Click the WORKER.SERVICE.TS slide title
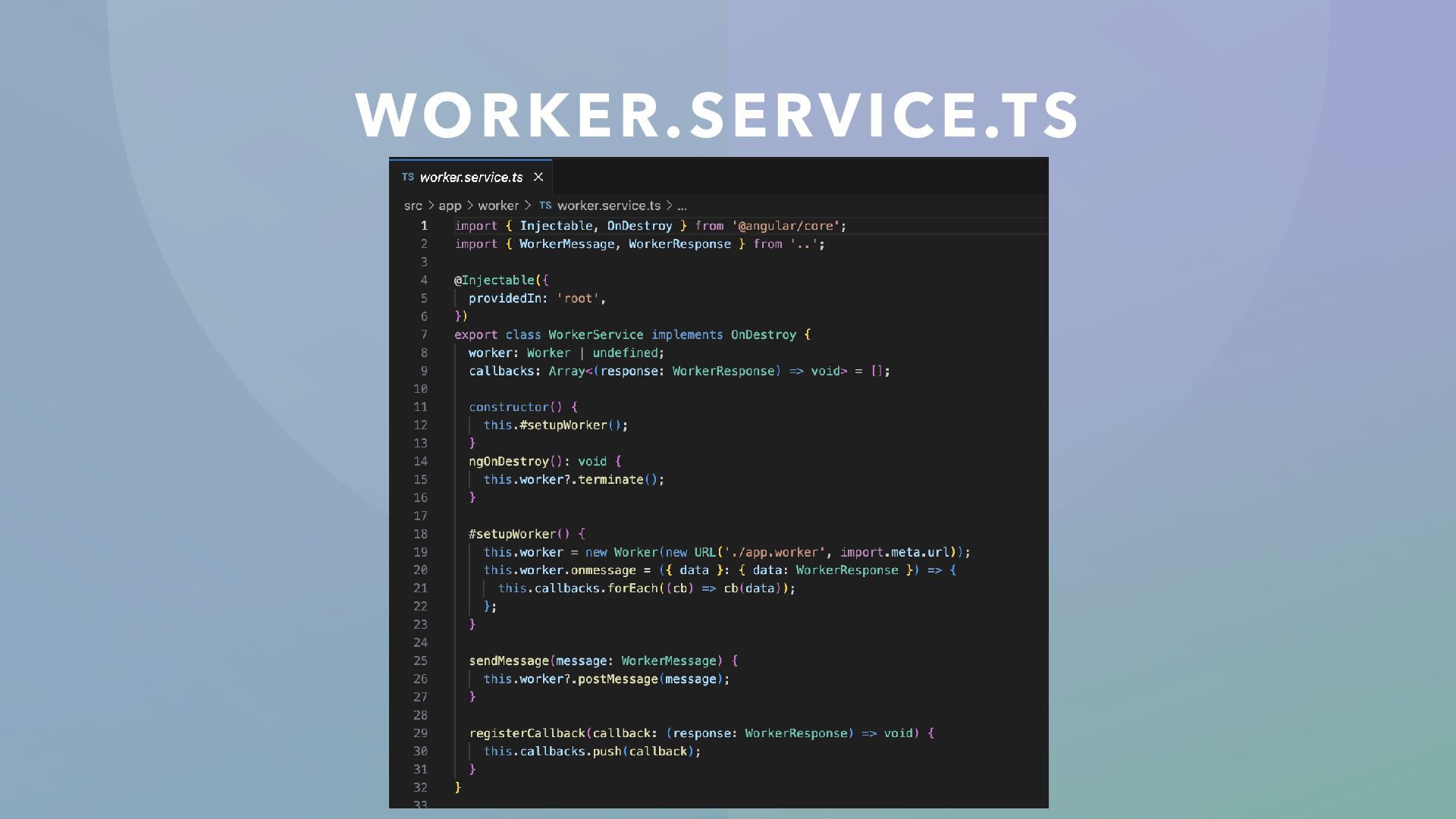 (x=717, y=115)
